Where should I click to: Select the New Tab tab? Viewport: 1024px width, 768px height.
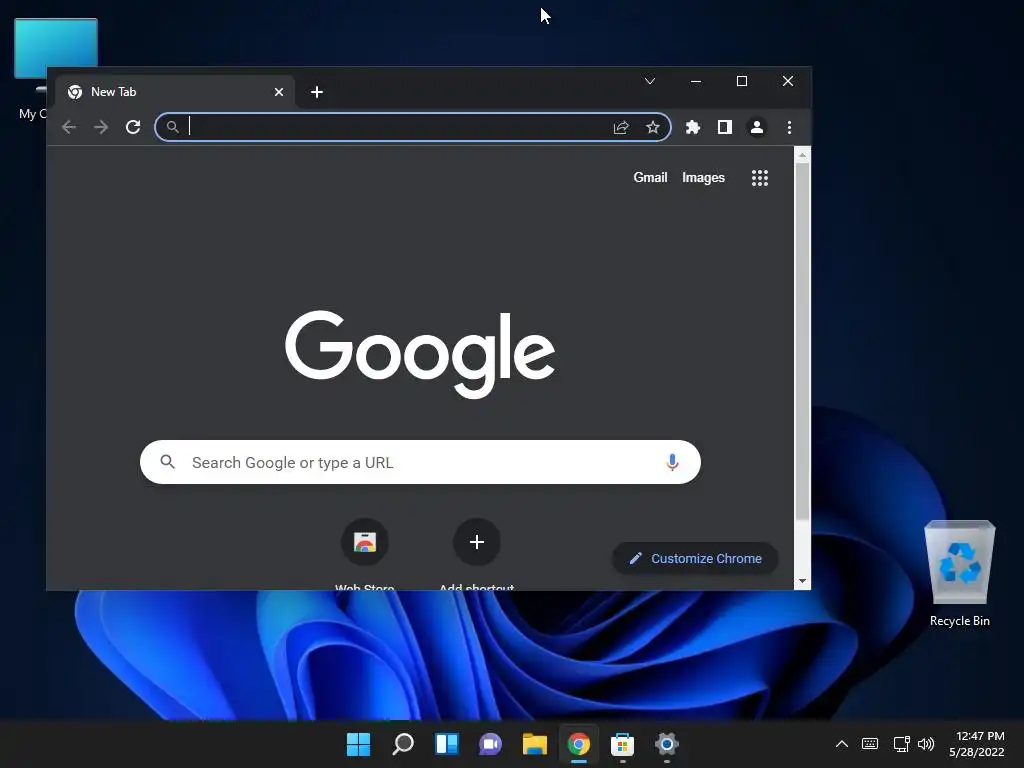point(174,92)
